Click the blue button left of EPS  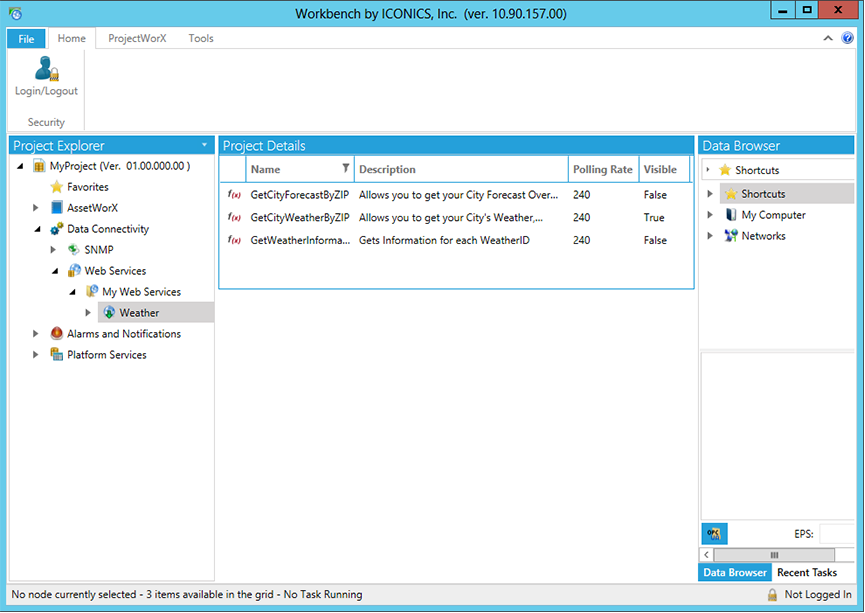tap(714, 534)
